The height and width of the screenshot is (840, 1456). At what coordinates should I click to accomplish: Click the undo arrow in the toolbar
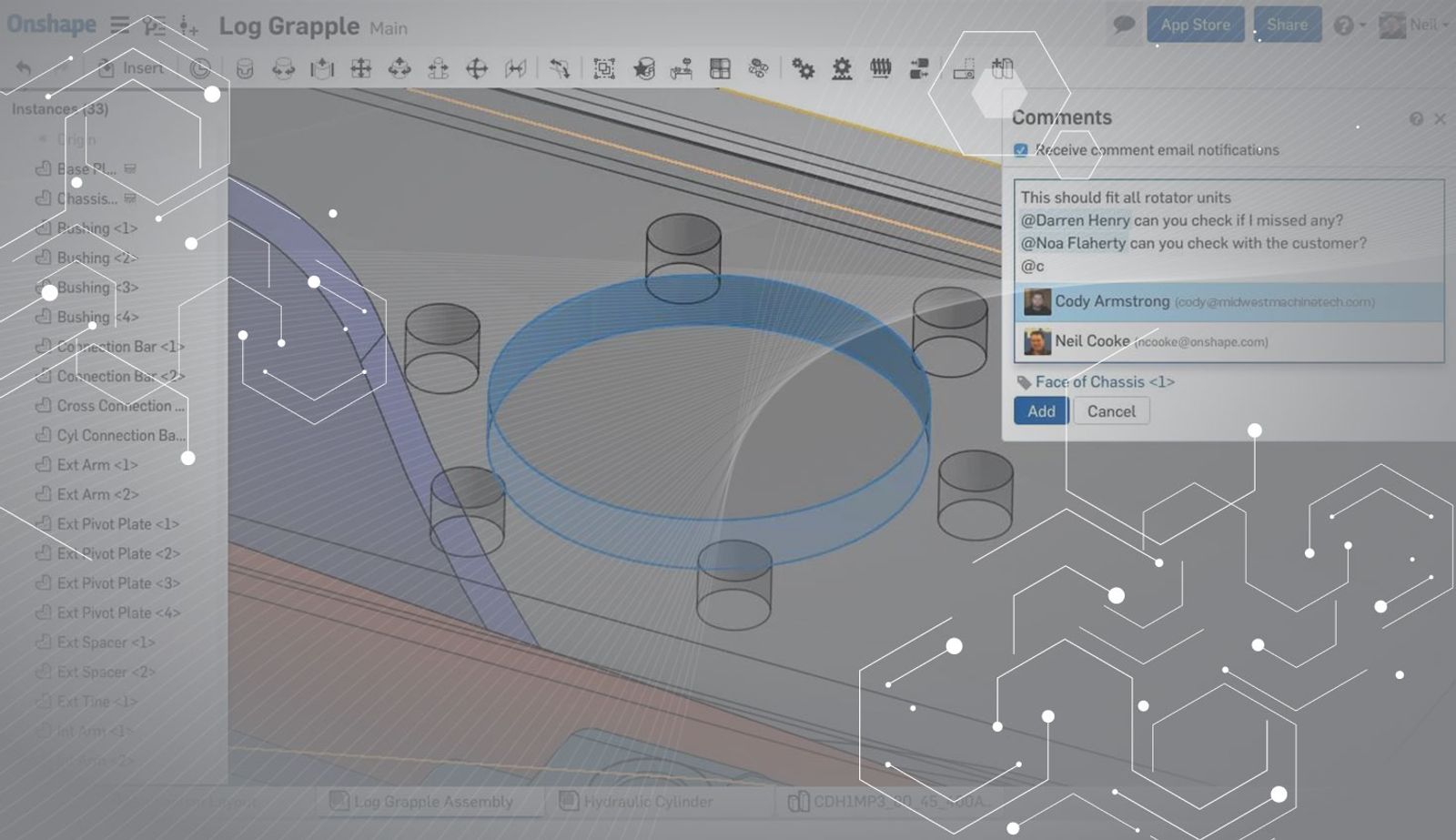coord(25,68)
